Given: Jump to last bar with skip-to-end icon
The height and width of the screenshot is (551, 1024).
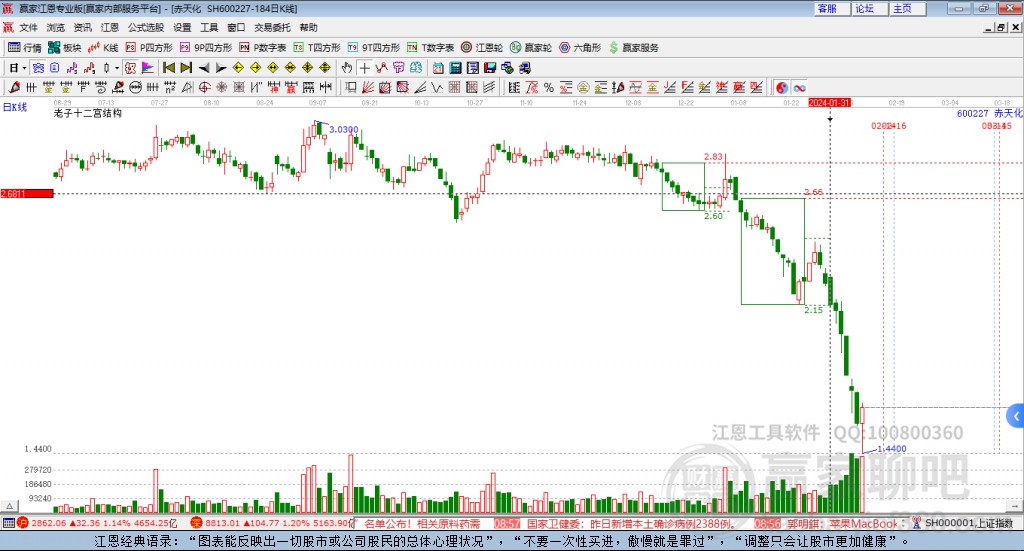Looking at the screenshot, I should point(186,68).
